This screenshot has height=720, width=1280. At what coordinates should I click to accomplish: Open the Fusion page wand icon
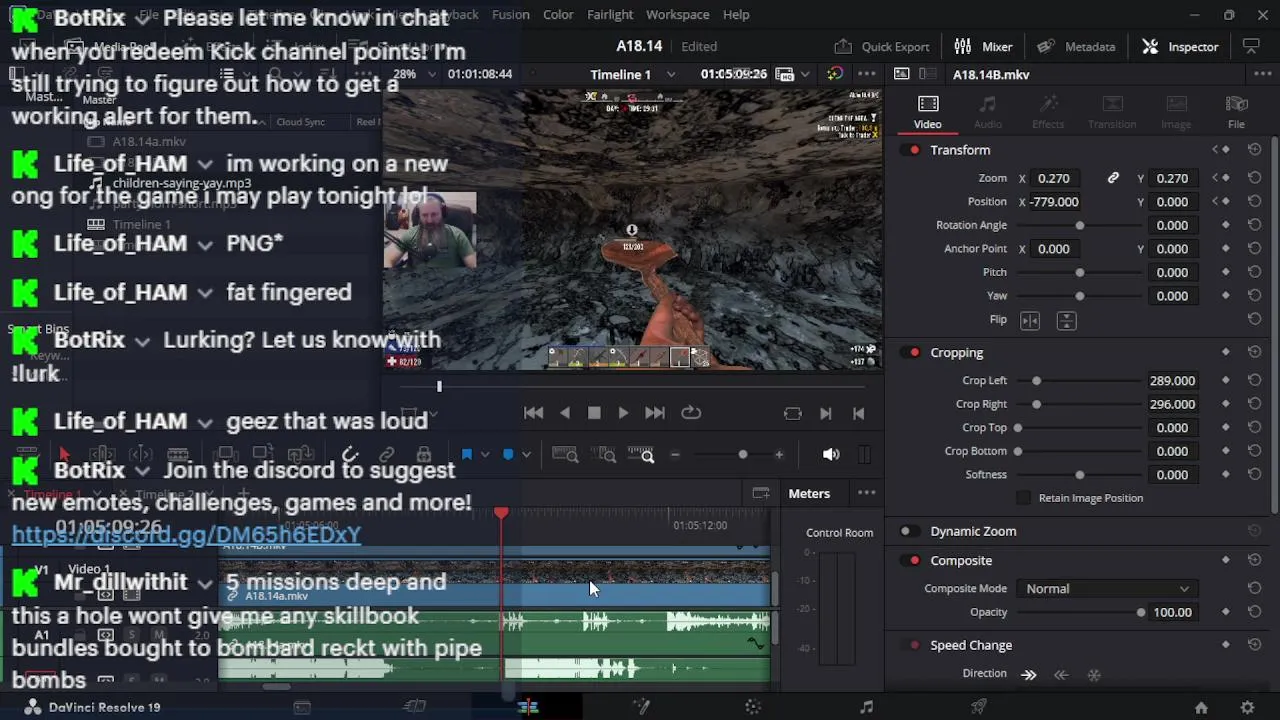[x=641, y=707]
